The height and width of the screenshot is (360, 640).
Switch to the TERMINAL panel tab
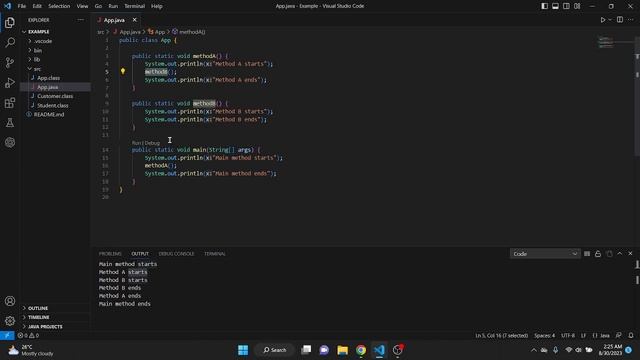(x=215, y=253)
